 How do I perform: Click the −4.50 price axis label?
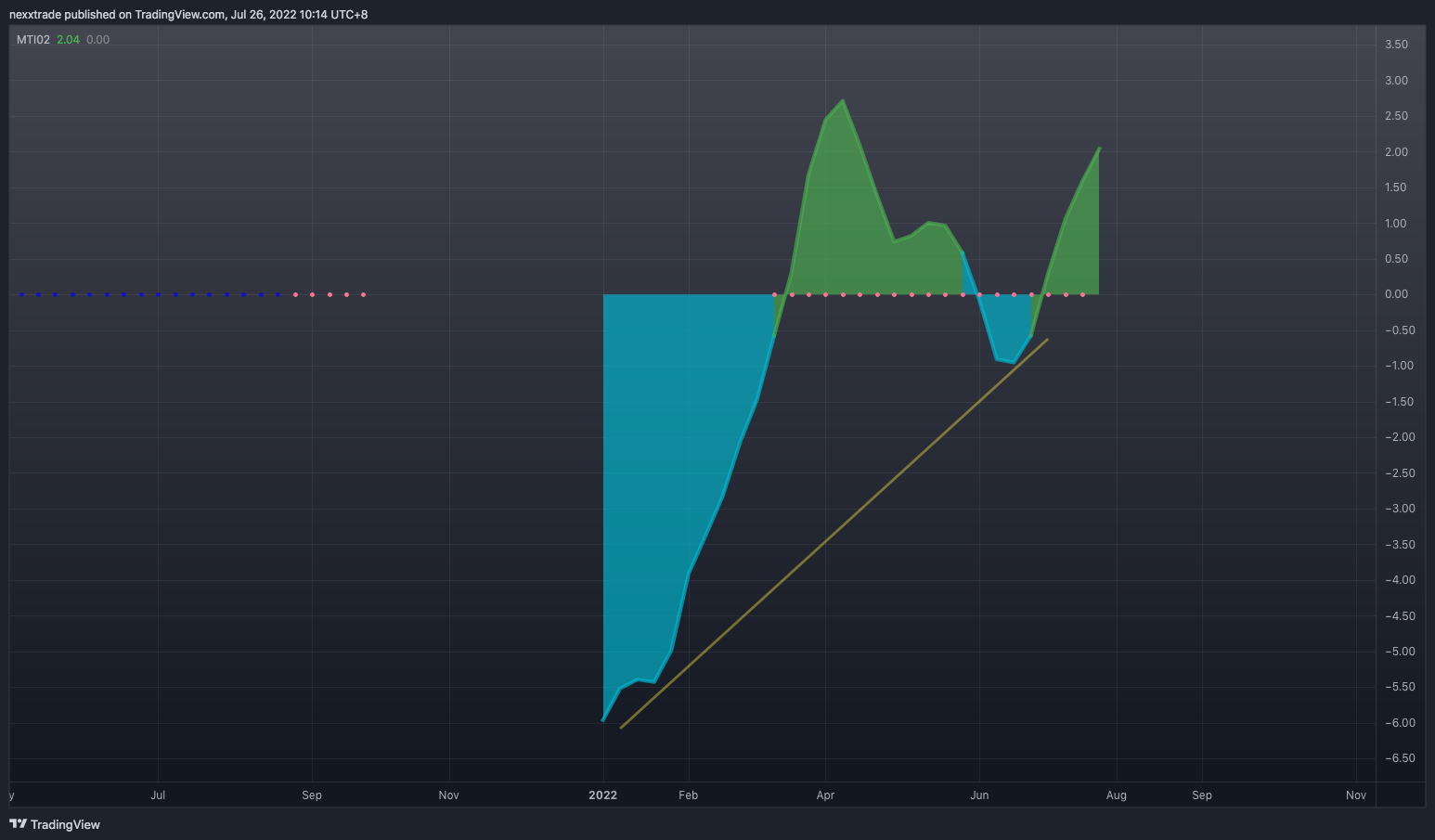click(1400, 616)
